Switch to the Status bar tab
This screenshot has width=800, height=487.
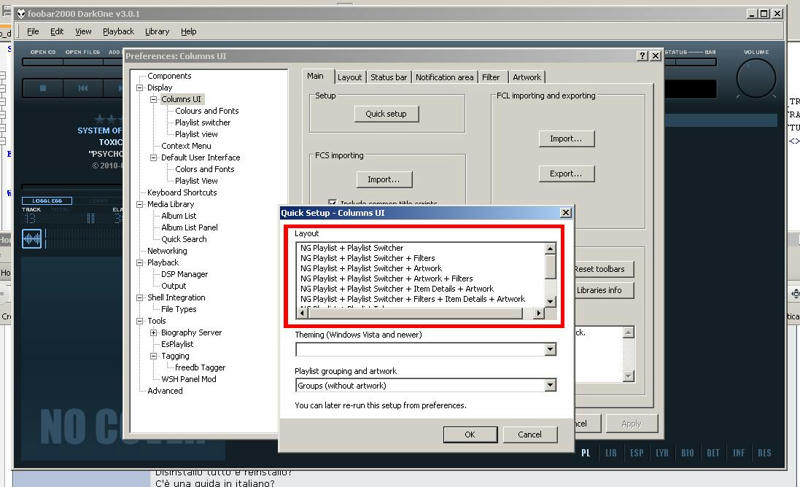click(388, 77)
